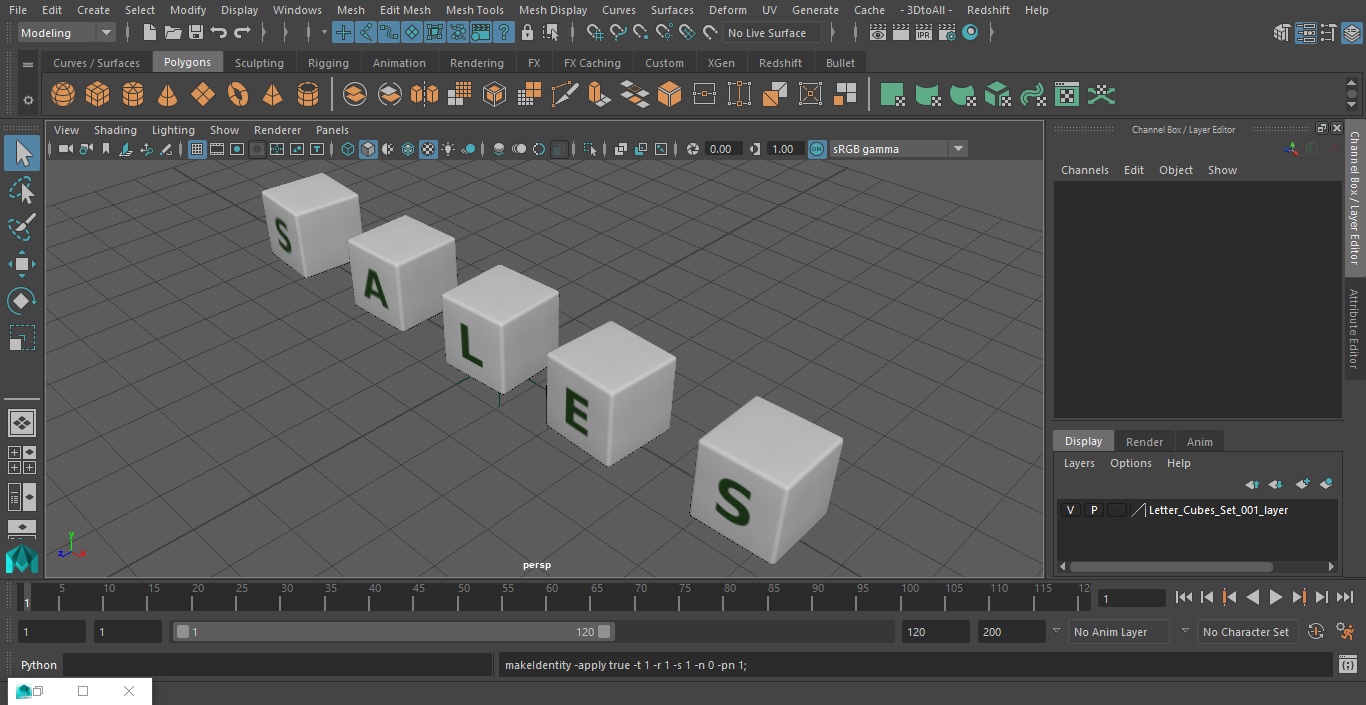Toggle smooth shade all in the viewport toolbar
Screen dimensions: 1366x705
point(368,149)
